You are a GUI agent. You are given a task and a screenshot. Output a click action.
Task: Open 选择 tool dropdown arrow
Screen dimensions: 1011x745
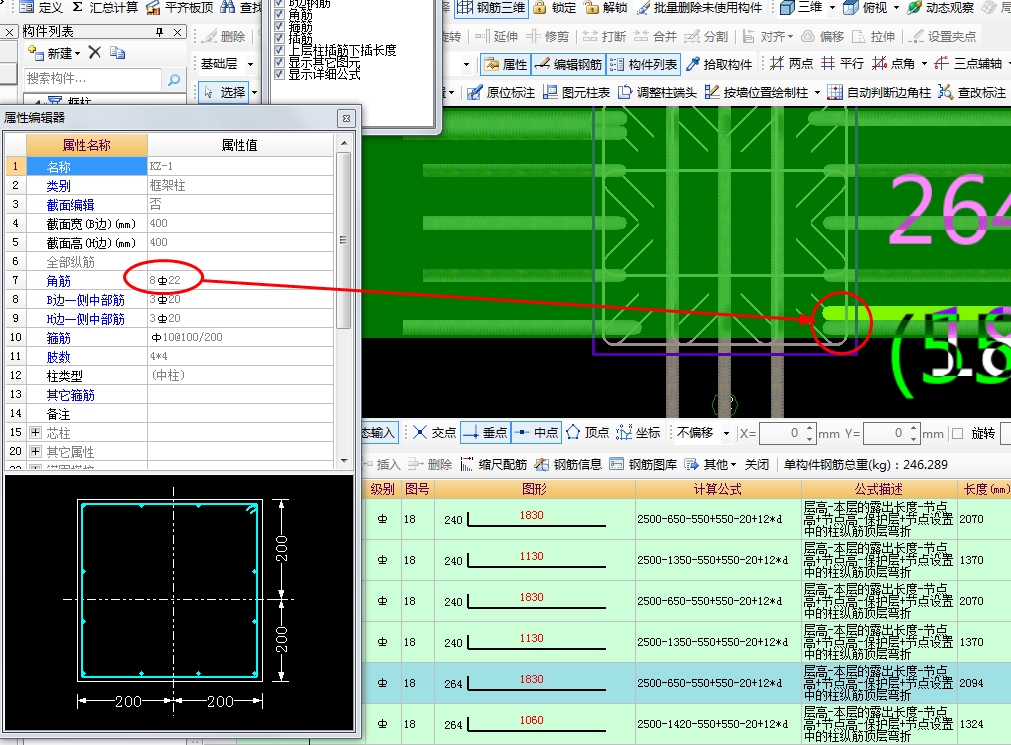pos(254,92)
